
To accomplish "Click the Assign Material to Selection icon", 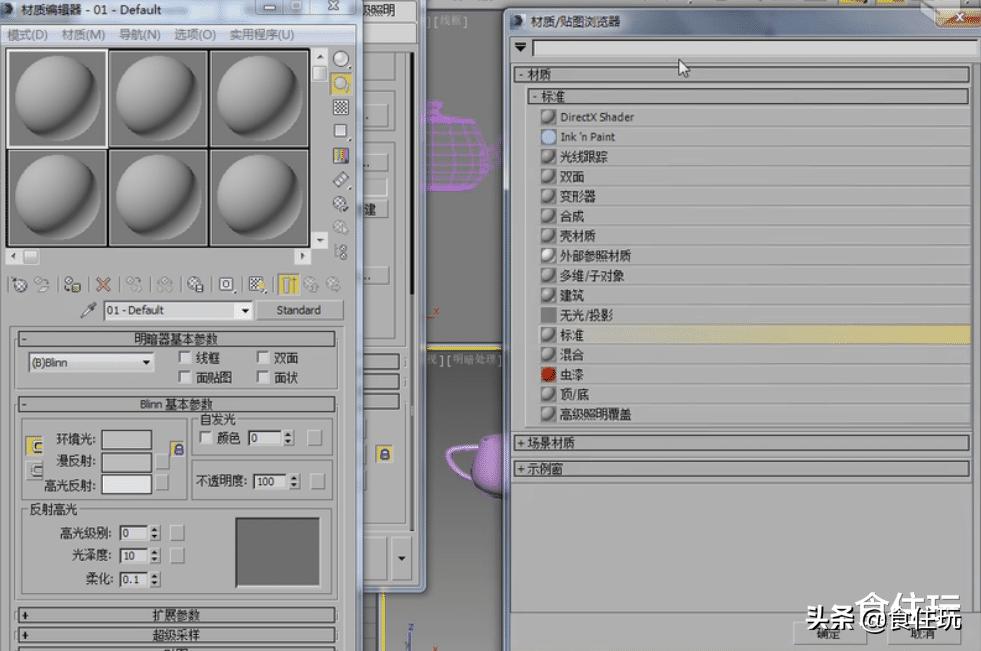I will tap(72, 285).
